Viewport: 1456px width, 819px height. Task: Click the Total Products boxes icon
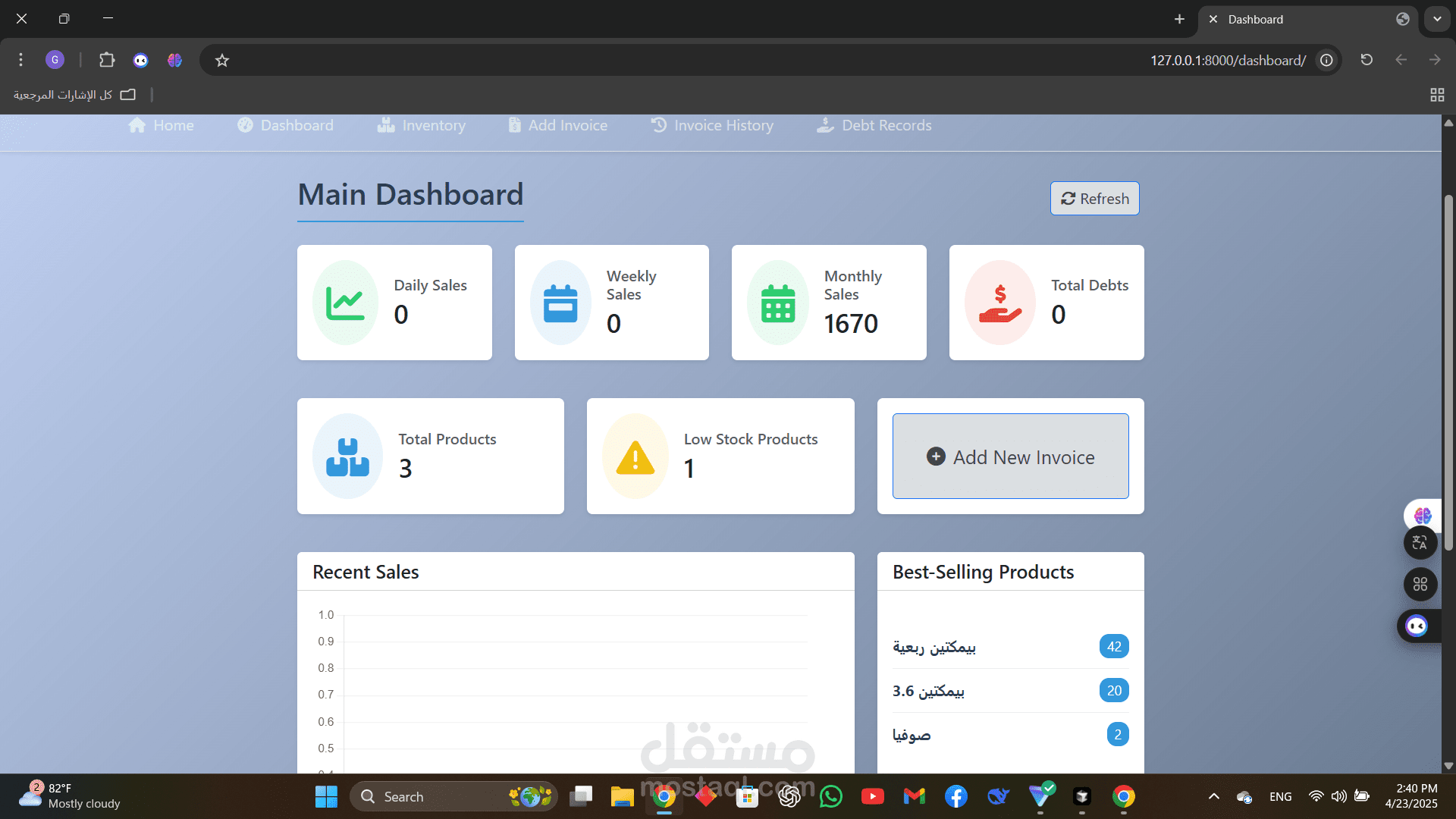(347, 457)
